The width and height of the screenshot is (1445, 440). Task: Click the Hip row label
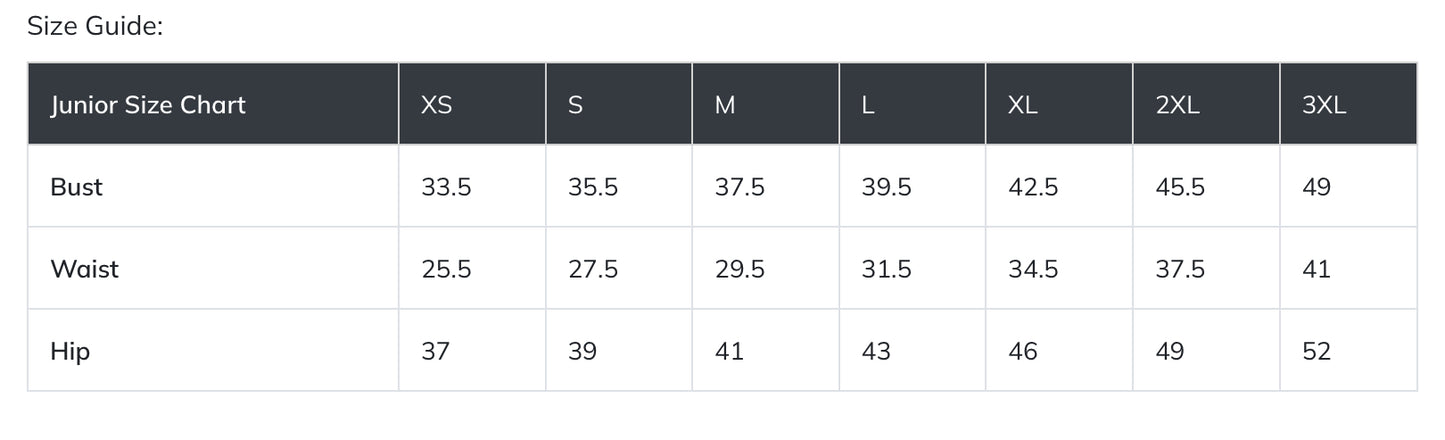[70, 351]
